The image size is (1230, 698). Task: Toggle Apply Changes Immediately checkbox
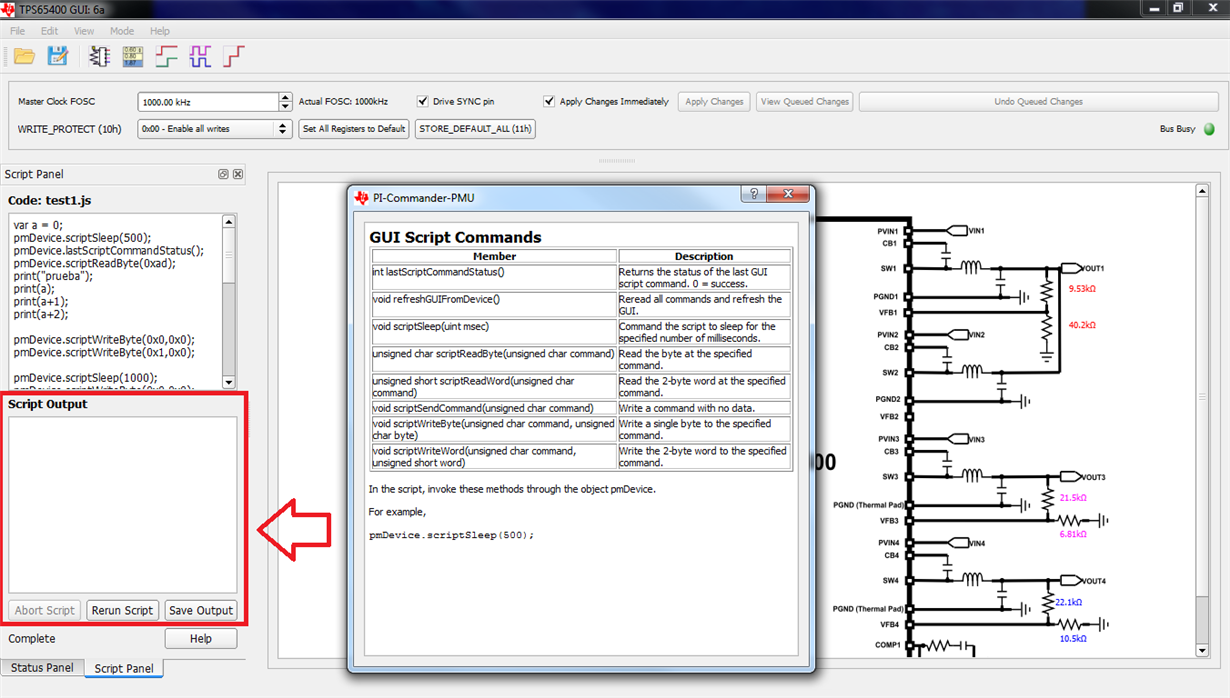pos(549,101)
